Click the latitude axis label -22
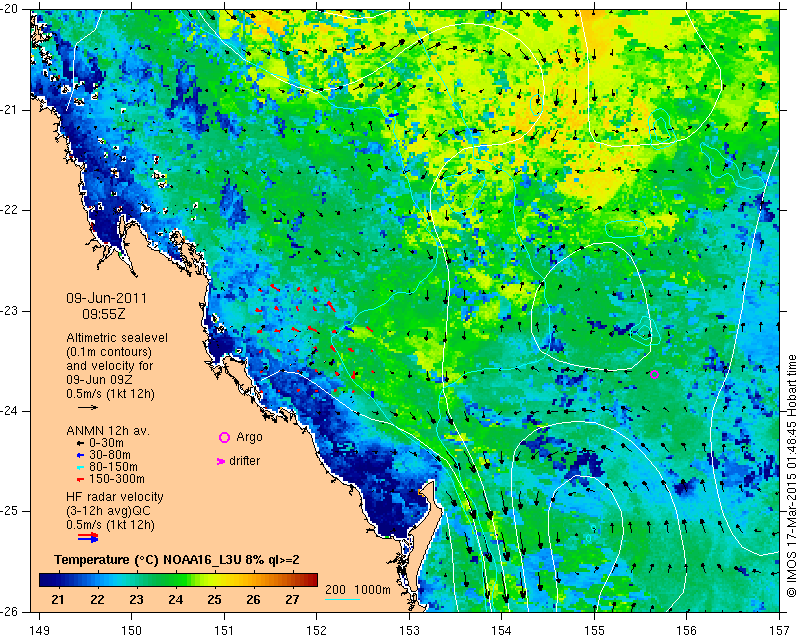 pyautogui.click(x=9, y=210)
